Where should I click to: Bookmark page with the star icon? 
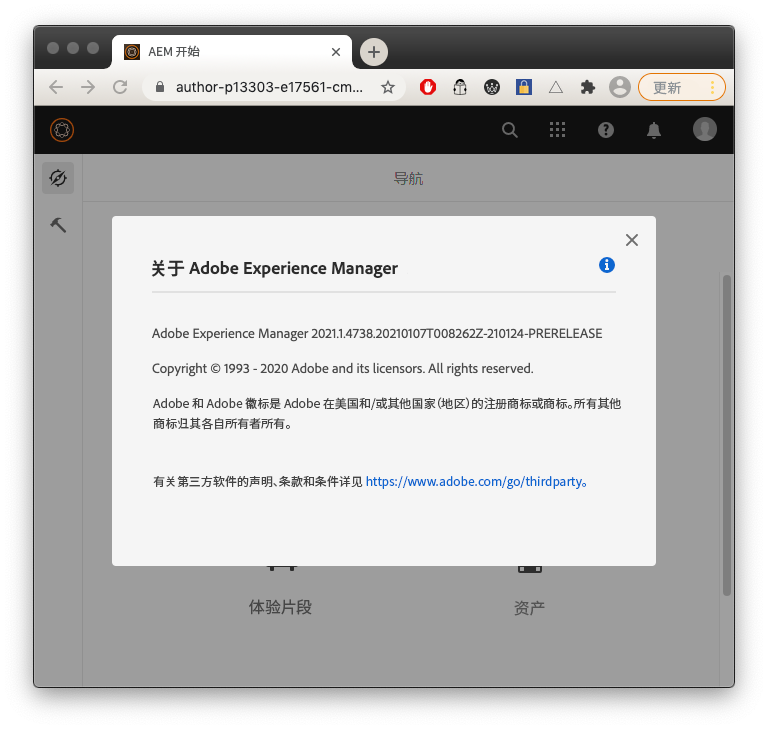pos(388,87)
